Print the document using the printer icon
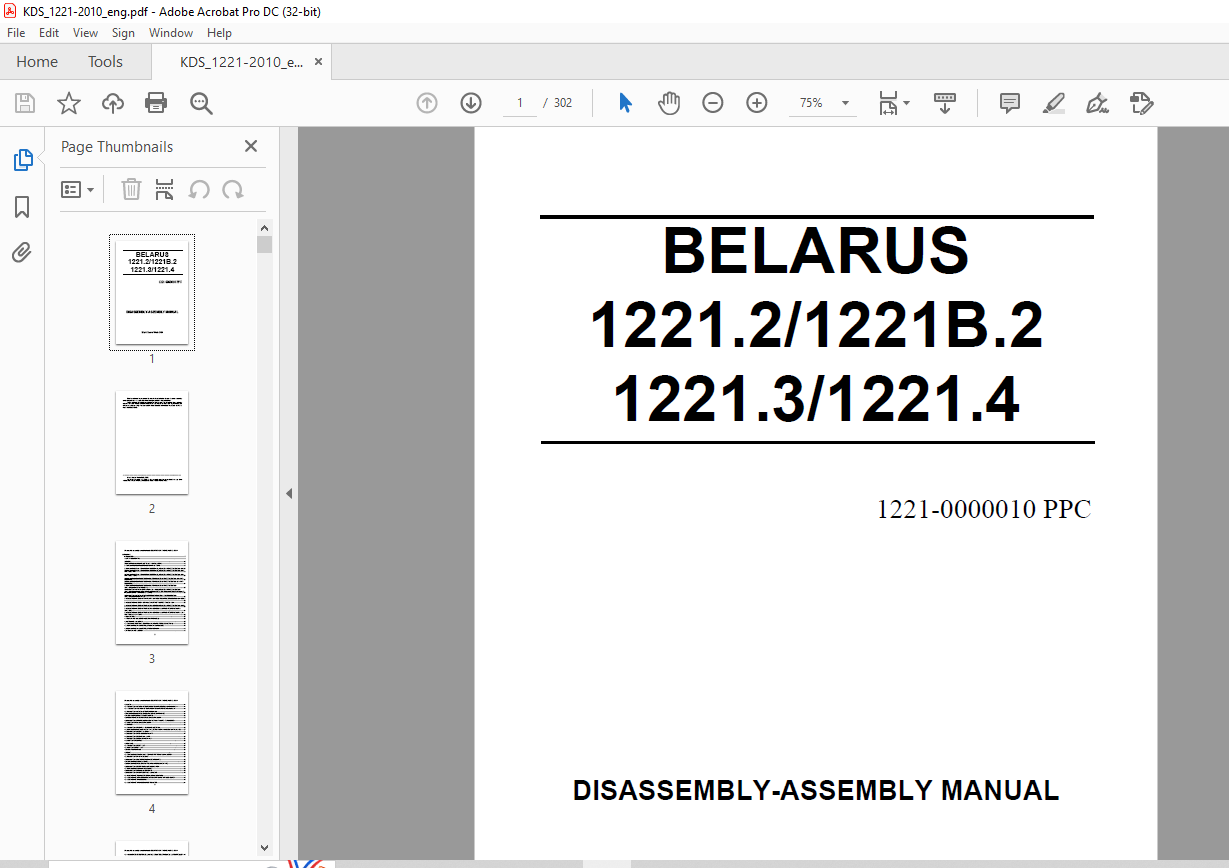 pyautogui.click(x=156, y=103)
